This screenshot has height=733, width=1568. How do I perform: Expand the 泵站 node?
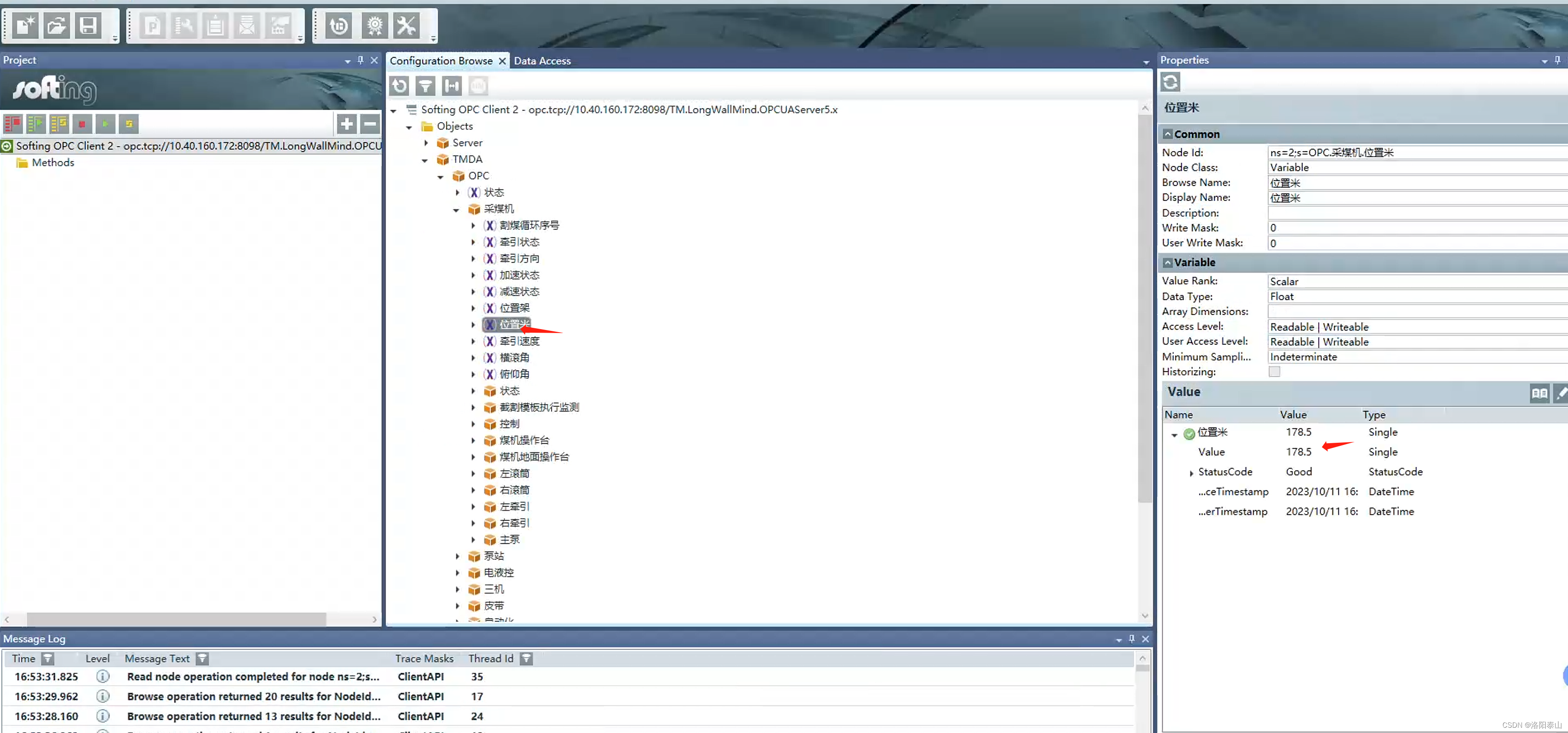457,556
